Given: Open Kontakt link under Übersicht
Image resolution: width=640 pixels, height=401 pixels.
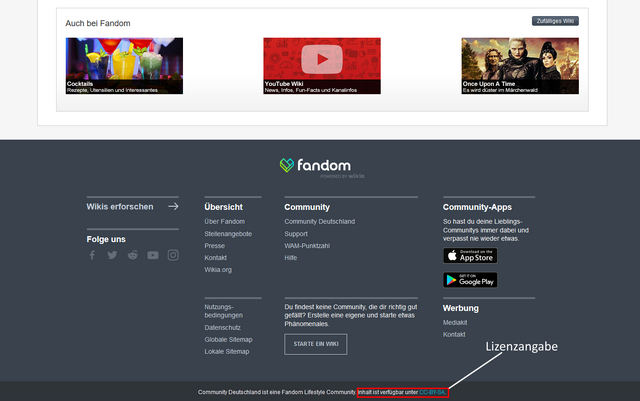Looking at the screenshot, I should pos(216,258).
